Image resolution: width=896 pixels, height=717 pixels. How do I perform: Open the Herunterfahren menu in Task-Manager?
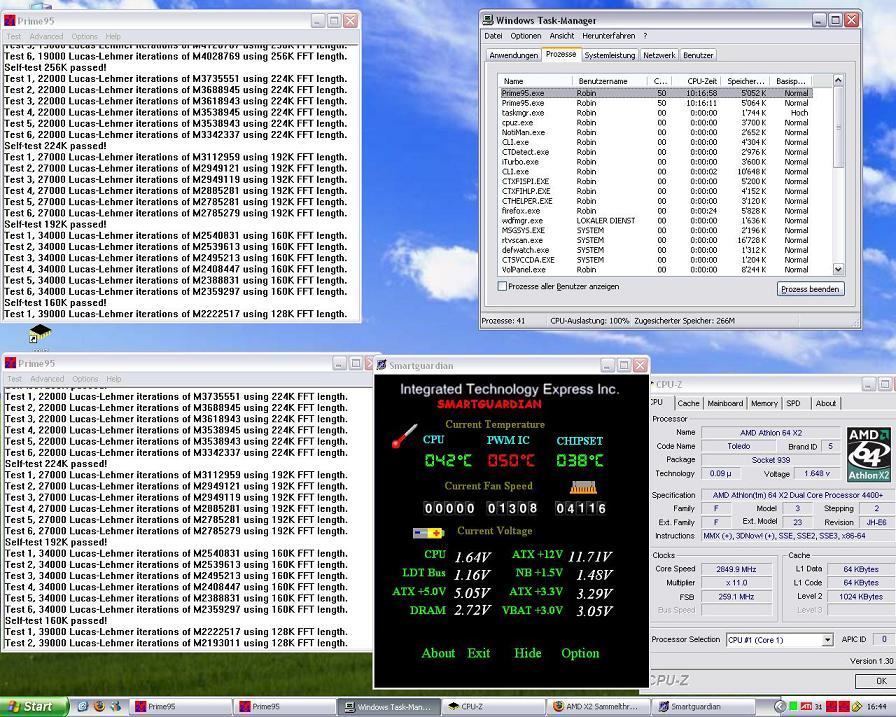[x=609, y=35]
